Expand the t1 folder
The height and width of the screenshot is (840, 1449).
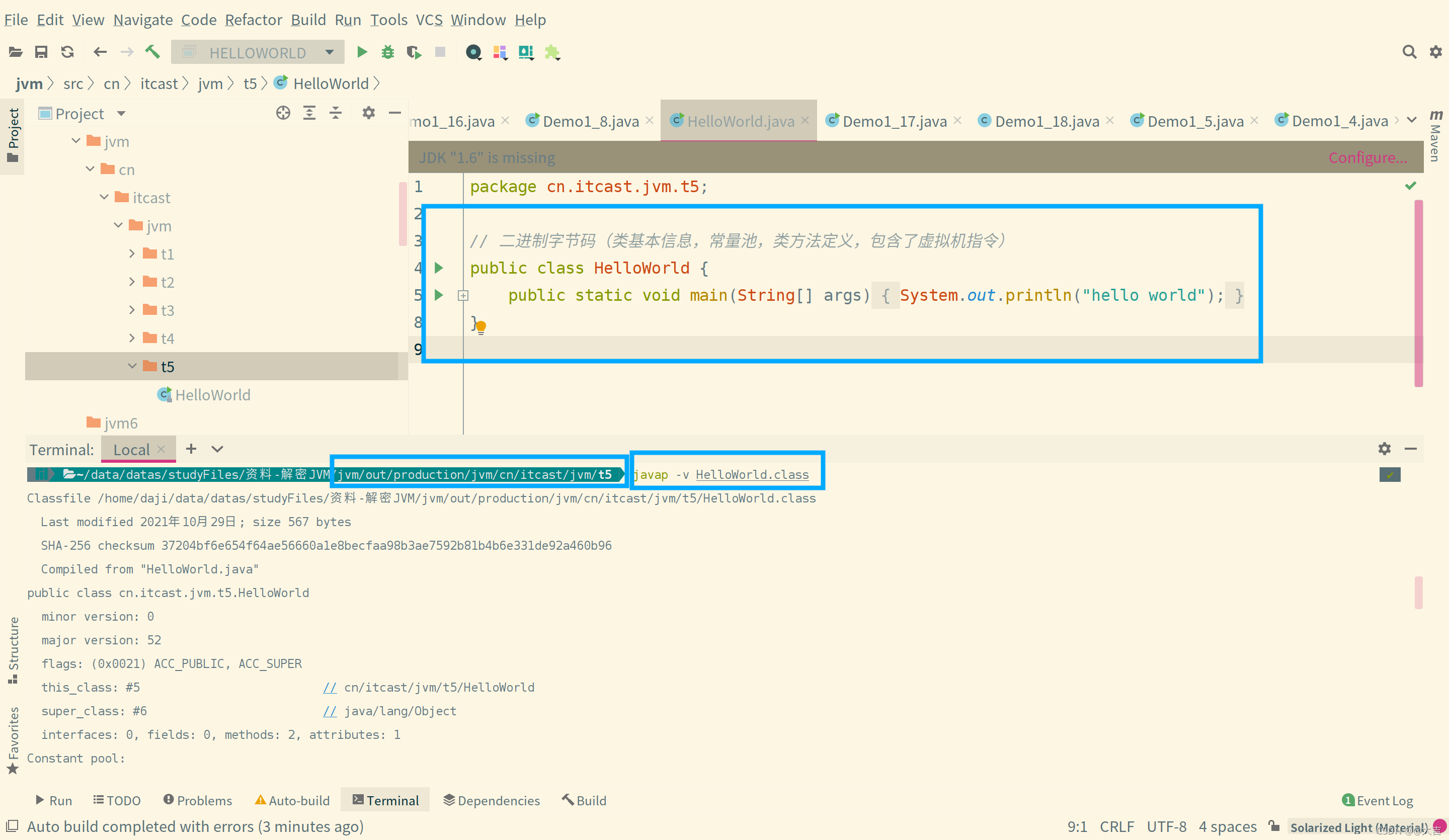click(132, 254)
